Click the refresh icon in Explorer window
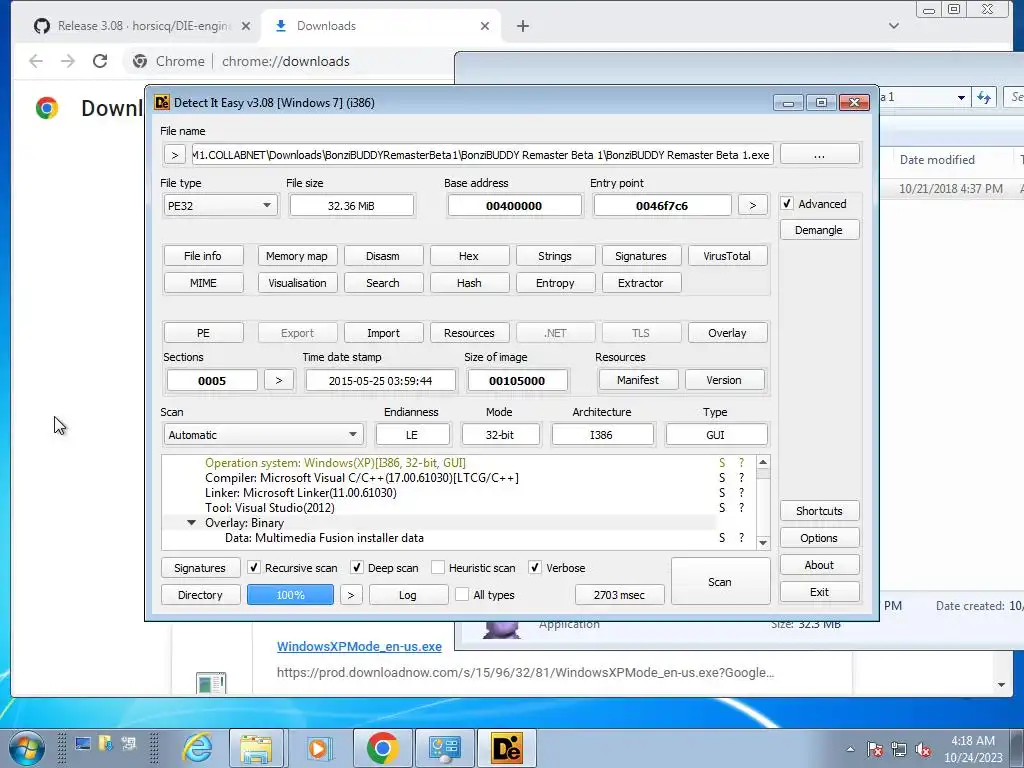Viewport: 1024px width, 768px height. (x=984, y=97)
